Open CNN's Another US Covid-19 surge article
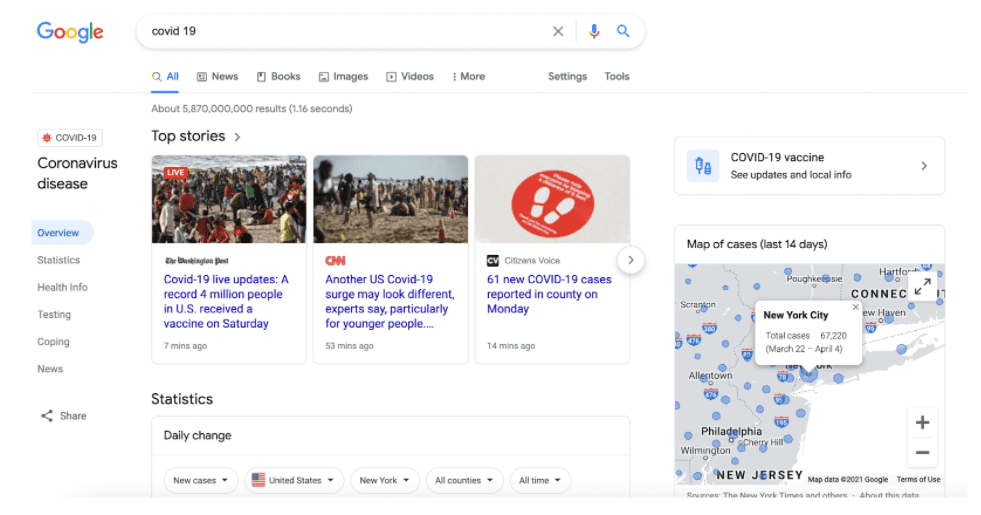The image size is (981, 515). click(390, 302)
